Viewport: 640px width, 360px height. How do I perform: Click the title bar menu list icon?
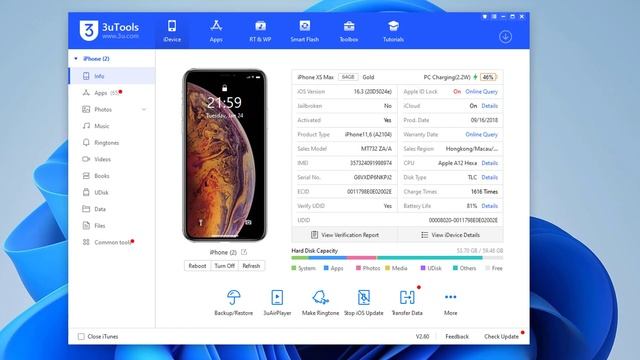tap(494, 17)
